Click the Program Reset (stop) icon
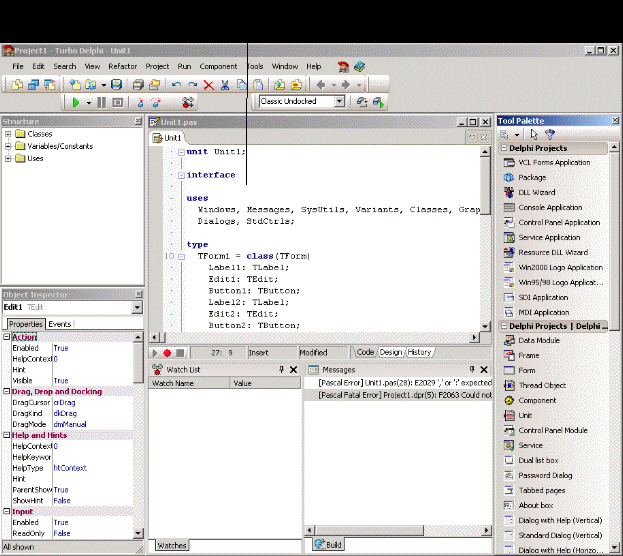The width and height of the screenshot is (623, 556). 118,103
